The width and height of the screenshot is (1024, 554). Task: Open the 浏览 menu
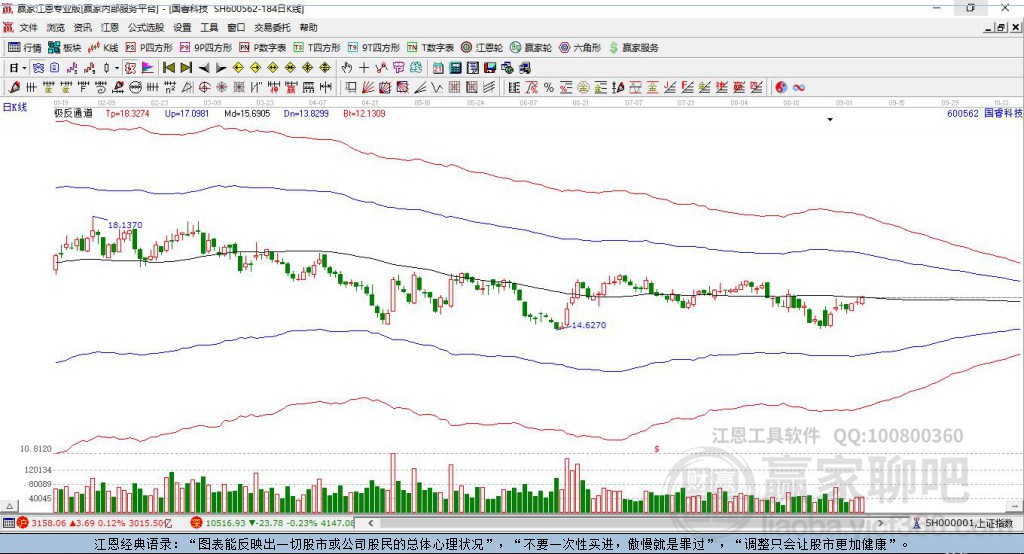tap(56, 27)
